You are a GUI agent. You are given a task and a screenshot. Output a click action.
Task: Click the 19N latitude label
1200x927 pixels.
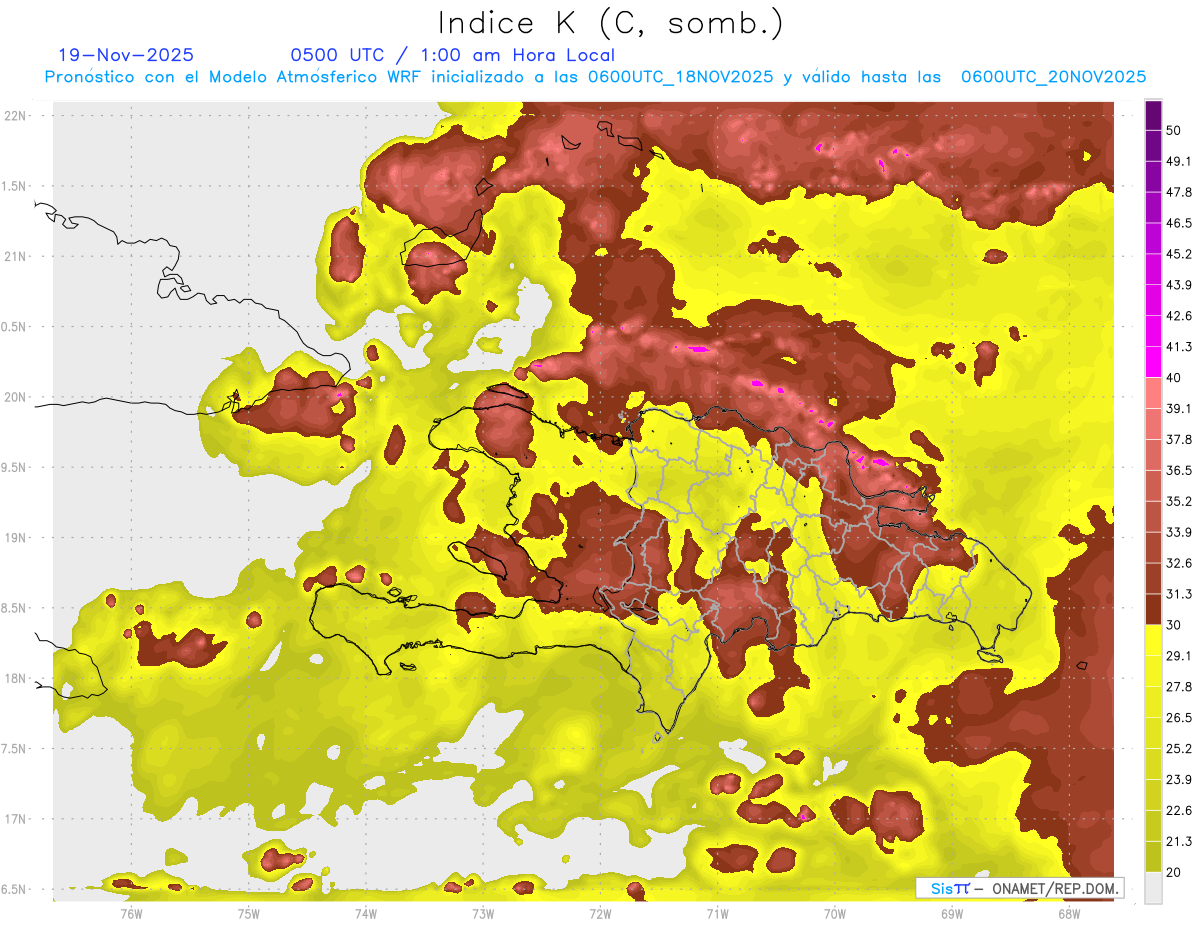pos(16,538)
